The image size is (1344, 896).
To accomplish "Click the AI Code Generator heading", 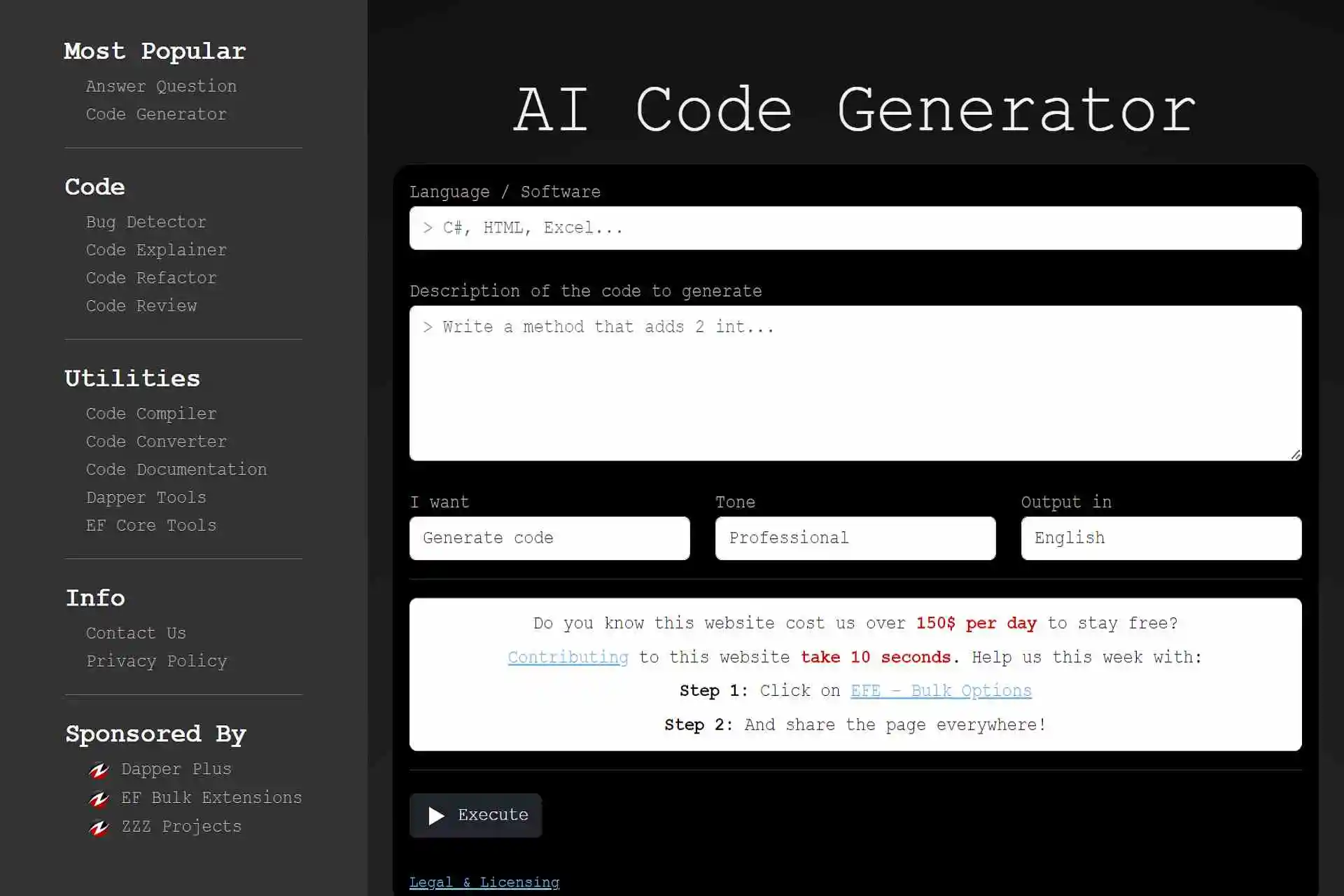I will (x=855, y=110).
